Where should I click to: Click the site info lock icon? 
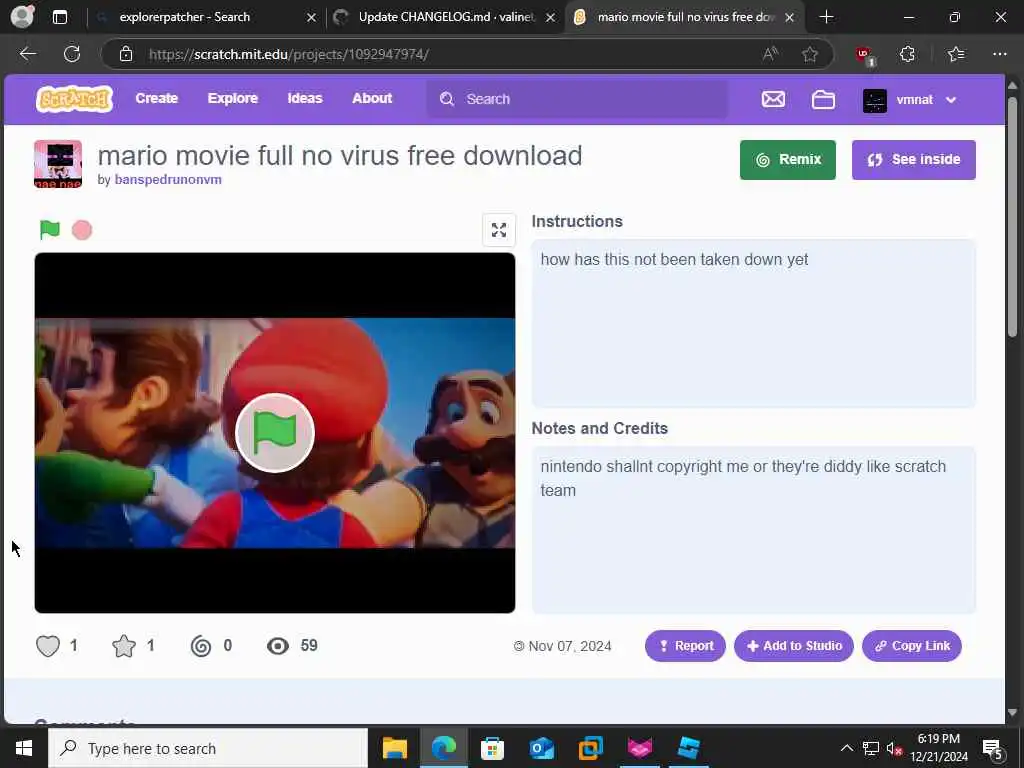tap(126, 54)
